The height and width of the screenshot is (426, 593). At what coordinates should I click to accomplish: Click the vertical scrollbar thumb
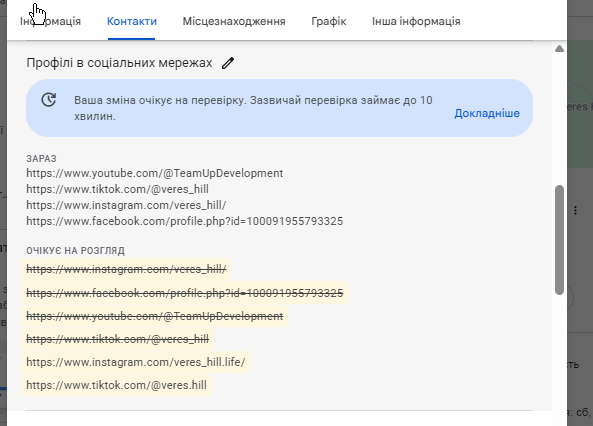[x=559, y=239]
